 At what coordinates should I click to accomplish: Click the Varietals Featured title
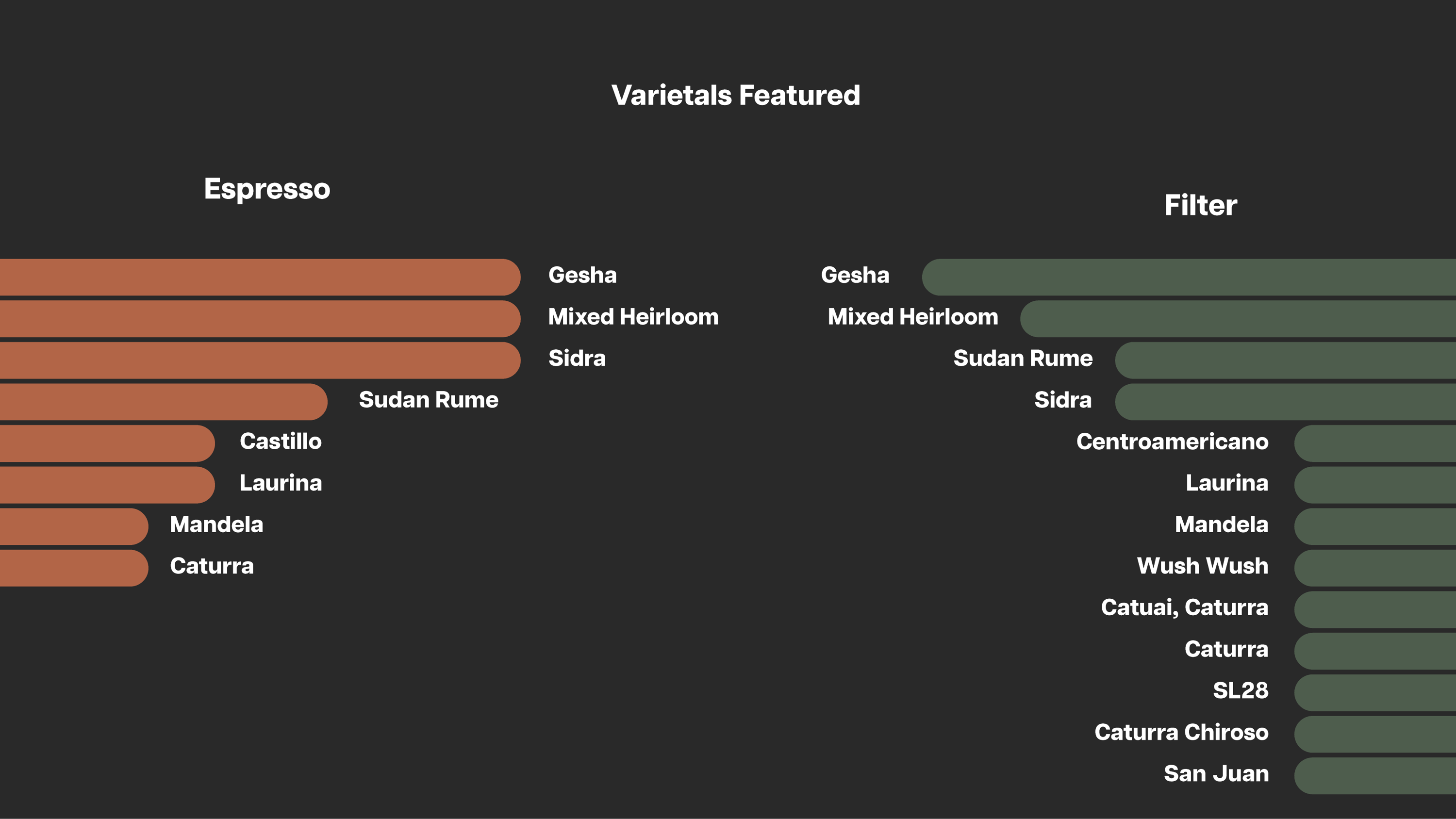pyautogui.click(x=735, y=95)
